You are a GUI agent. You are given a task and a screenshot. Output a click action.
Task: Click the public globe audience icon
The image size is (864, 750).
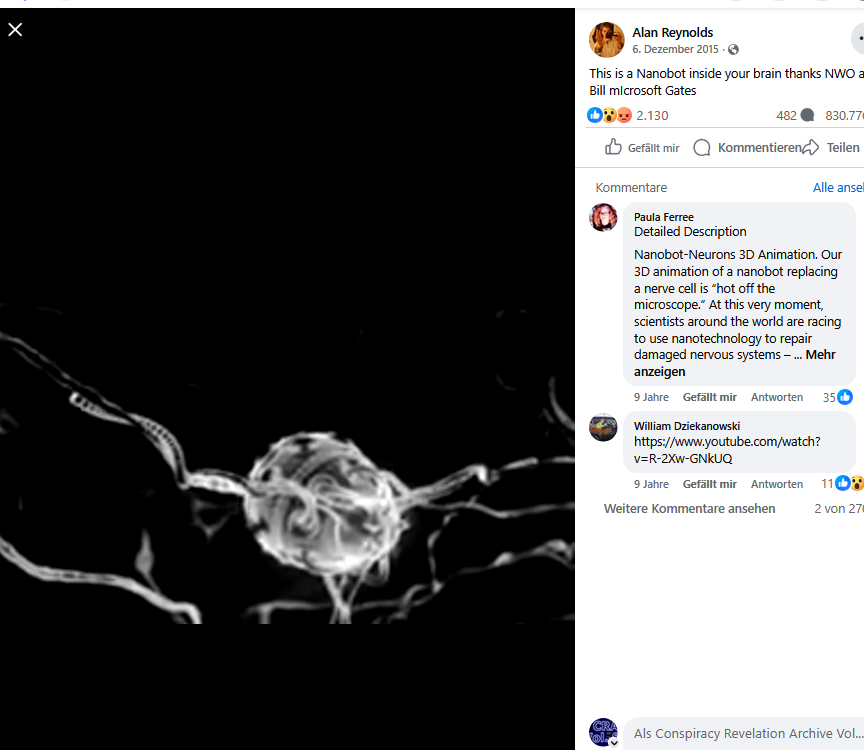[733, 50]
